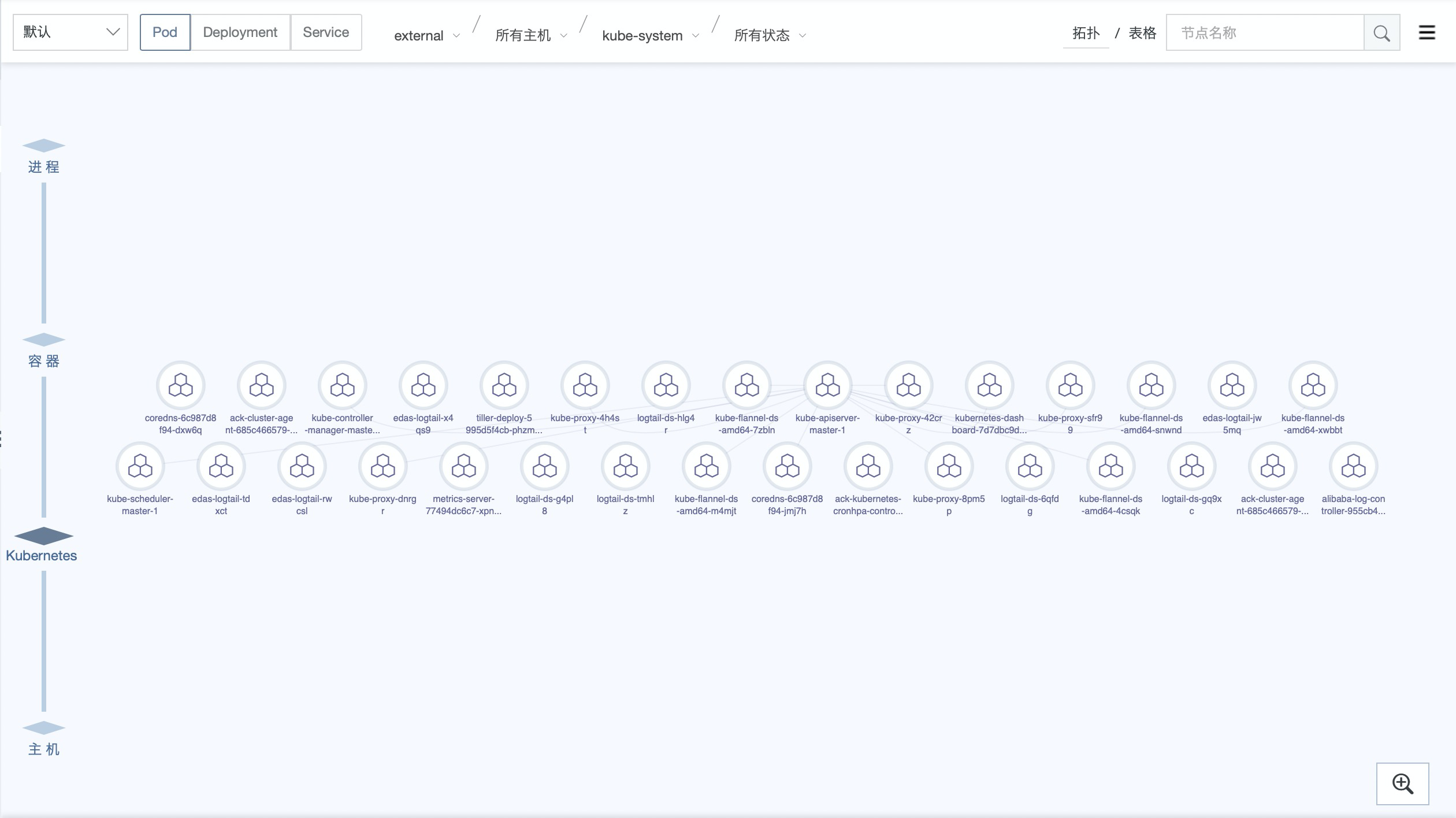Select the tiller-deploy pod node
This screenshot has width=1456, height=818.
point(504,385)
